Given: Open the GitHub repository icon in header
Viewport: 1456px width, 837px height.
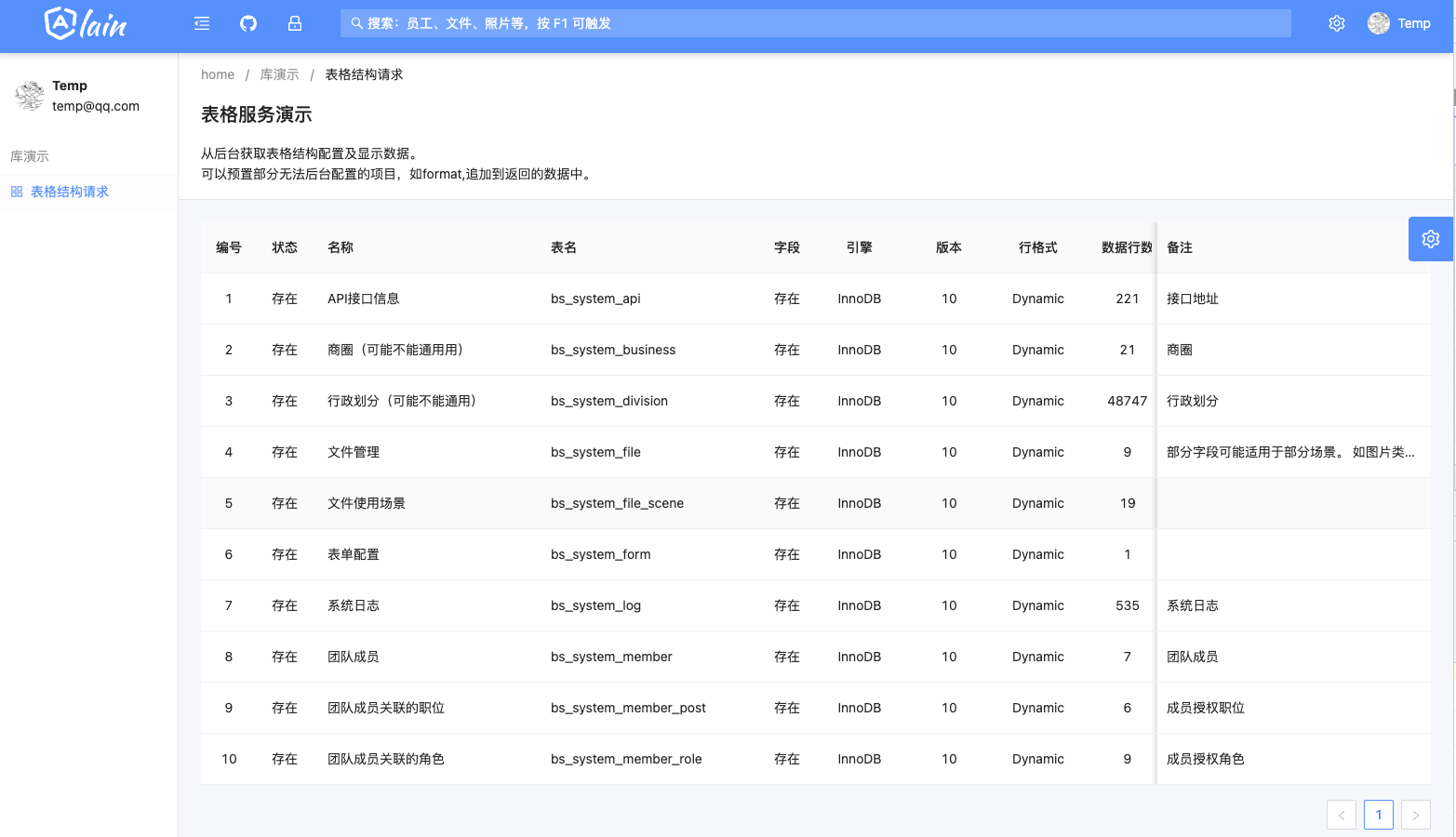Looking at the screenshot, I should 247,22.
